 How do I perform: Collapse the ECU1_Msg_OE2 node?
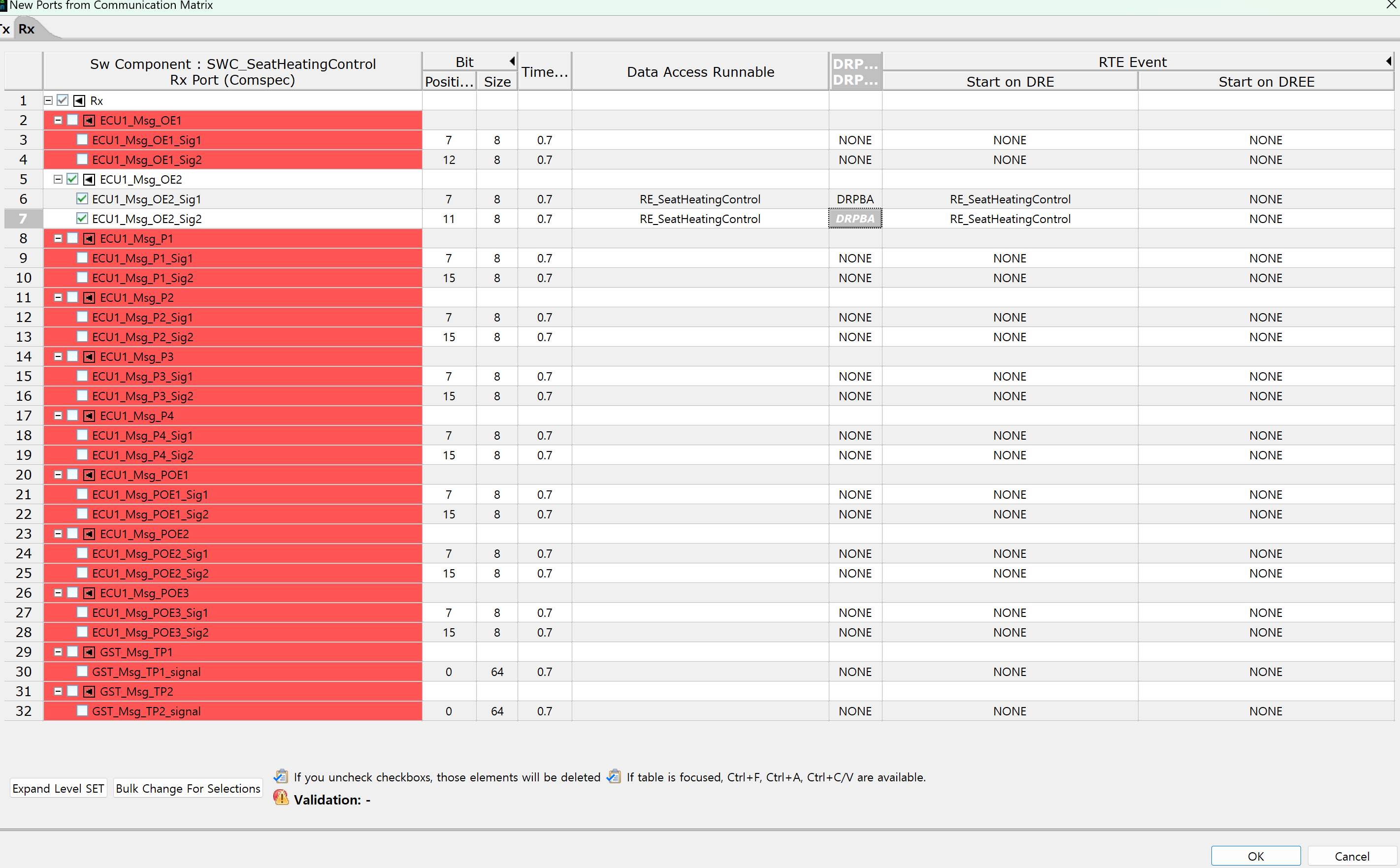58,180
